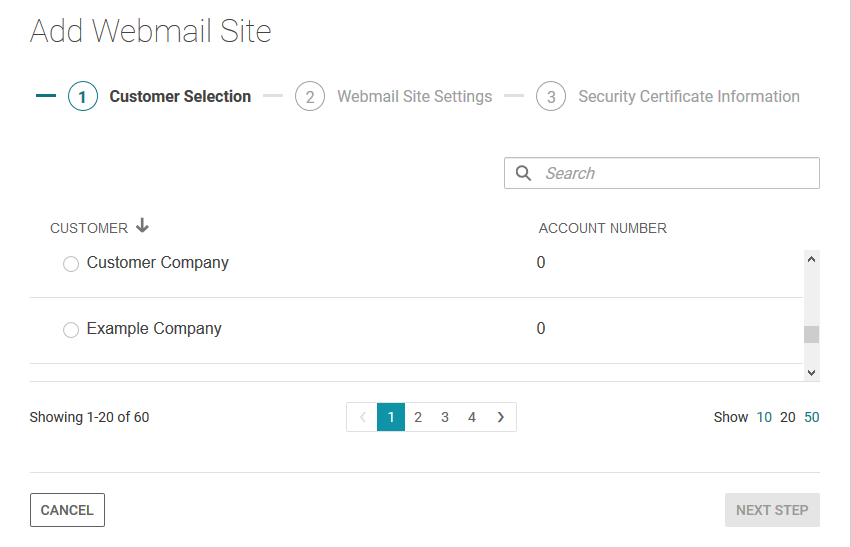
Task: Select the Customer Company radio button
Action: coord(71,264)
